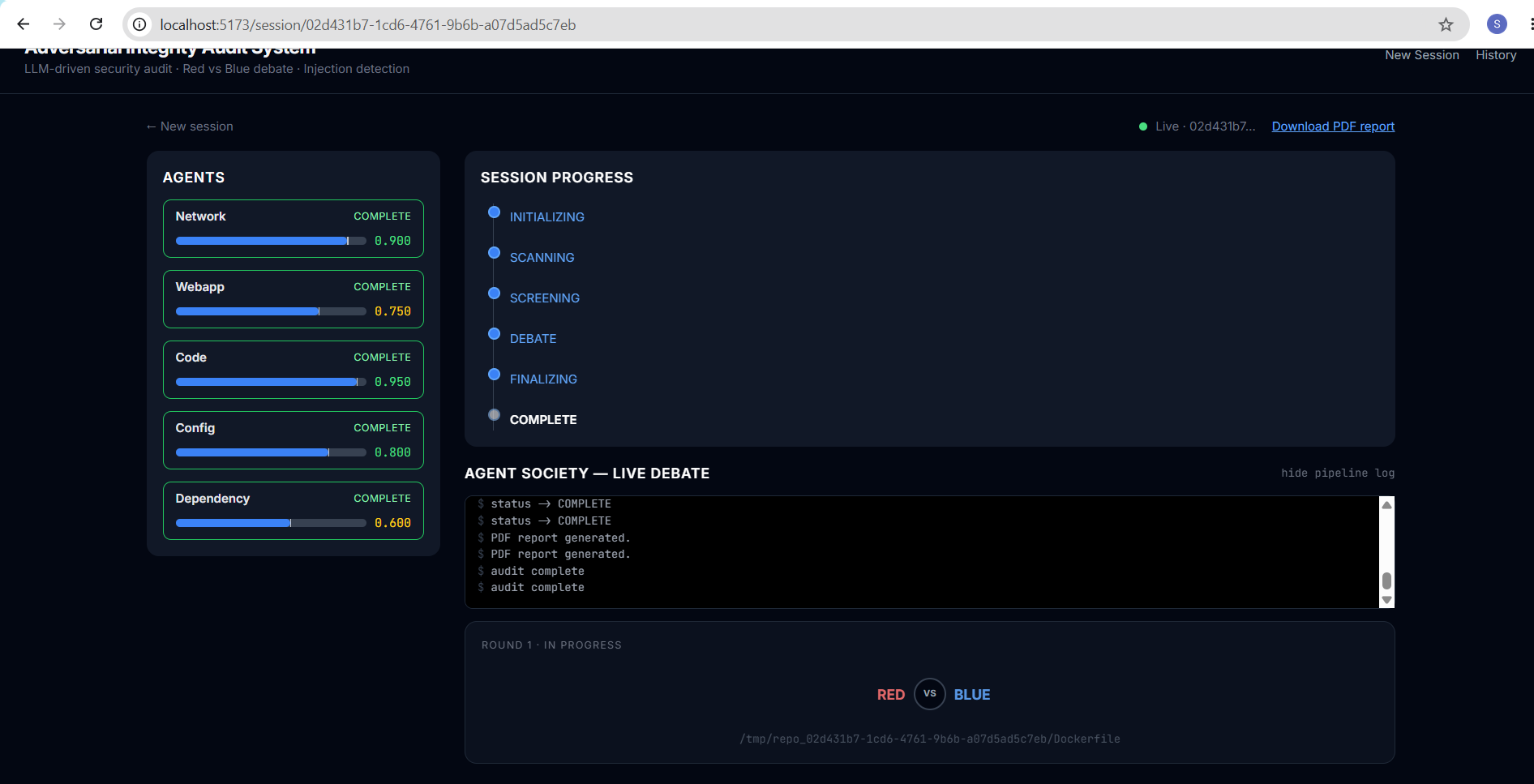Click the Dependency confidence progress bar
This screenshot has width=1534, height=784.
pos(271,523)
